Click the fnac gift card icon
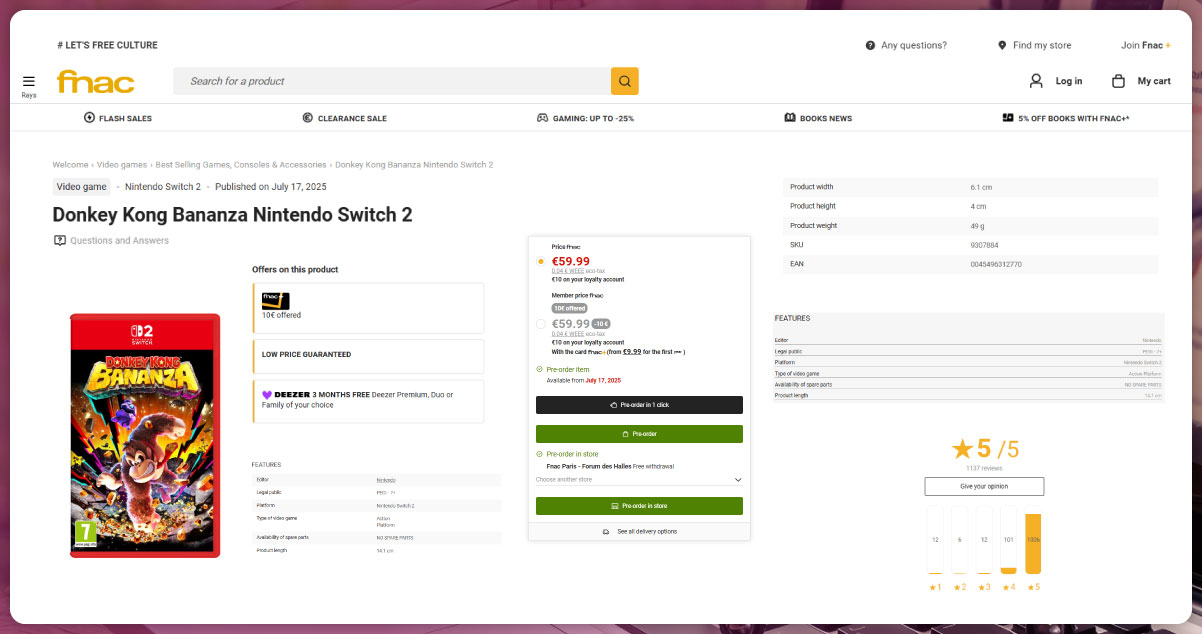Image resolution: width=1202 pixels, height=634 pixels. pyautogui.click(x=275, y=300)
